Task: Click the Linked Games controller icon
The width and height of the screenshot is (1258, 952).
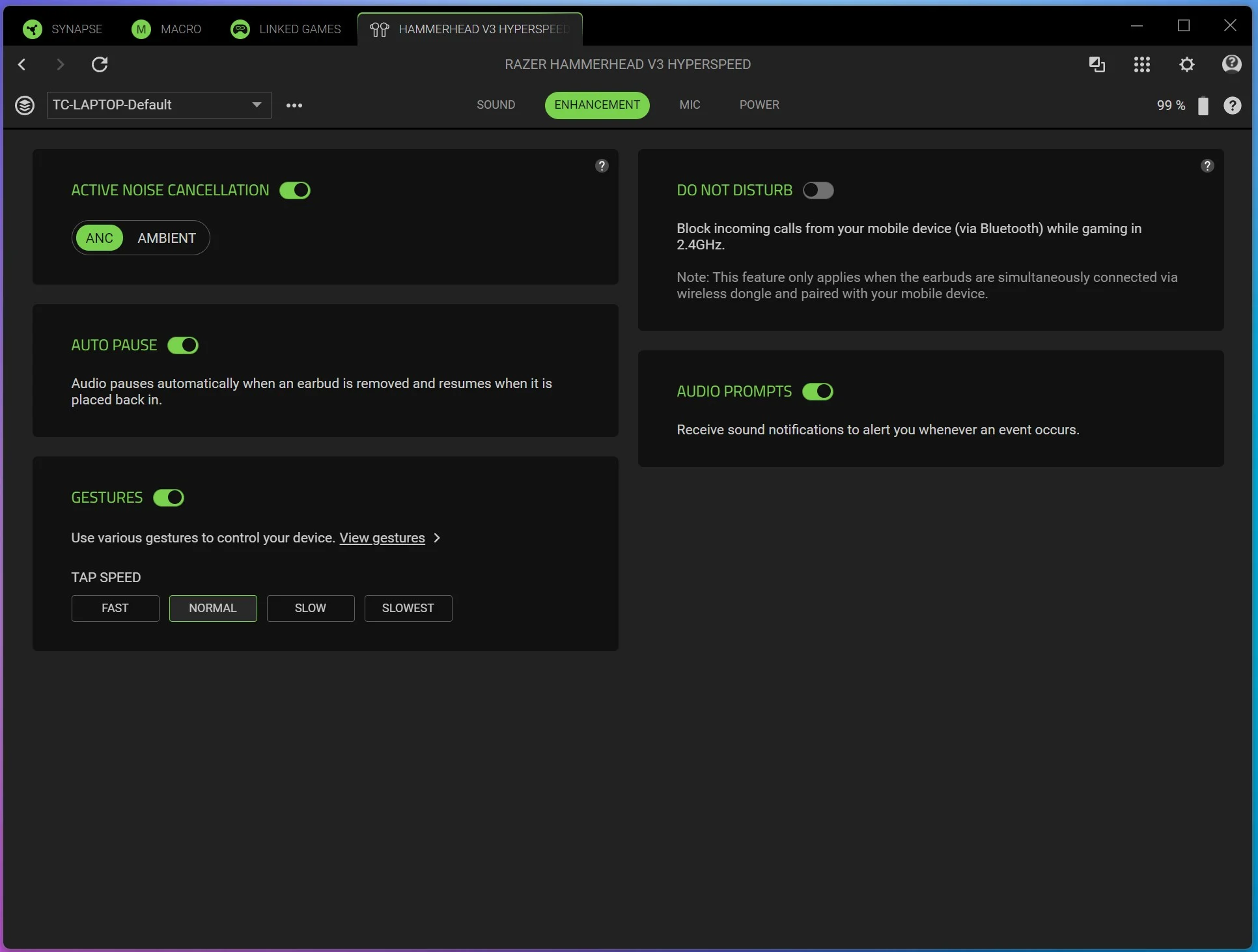Action: click(240, 29)
